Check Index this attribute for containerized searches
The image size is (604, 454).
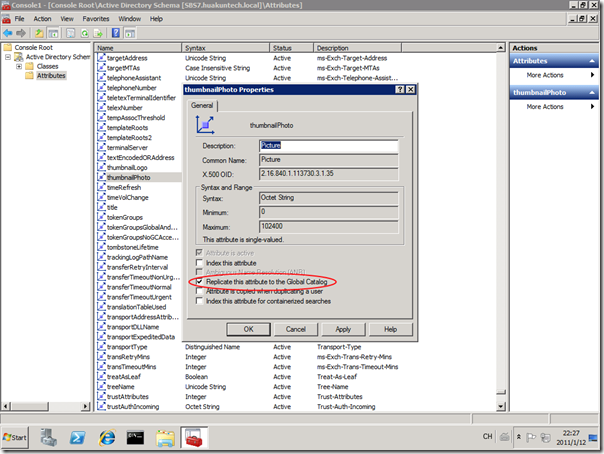point(199,301)
